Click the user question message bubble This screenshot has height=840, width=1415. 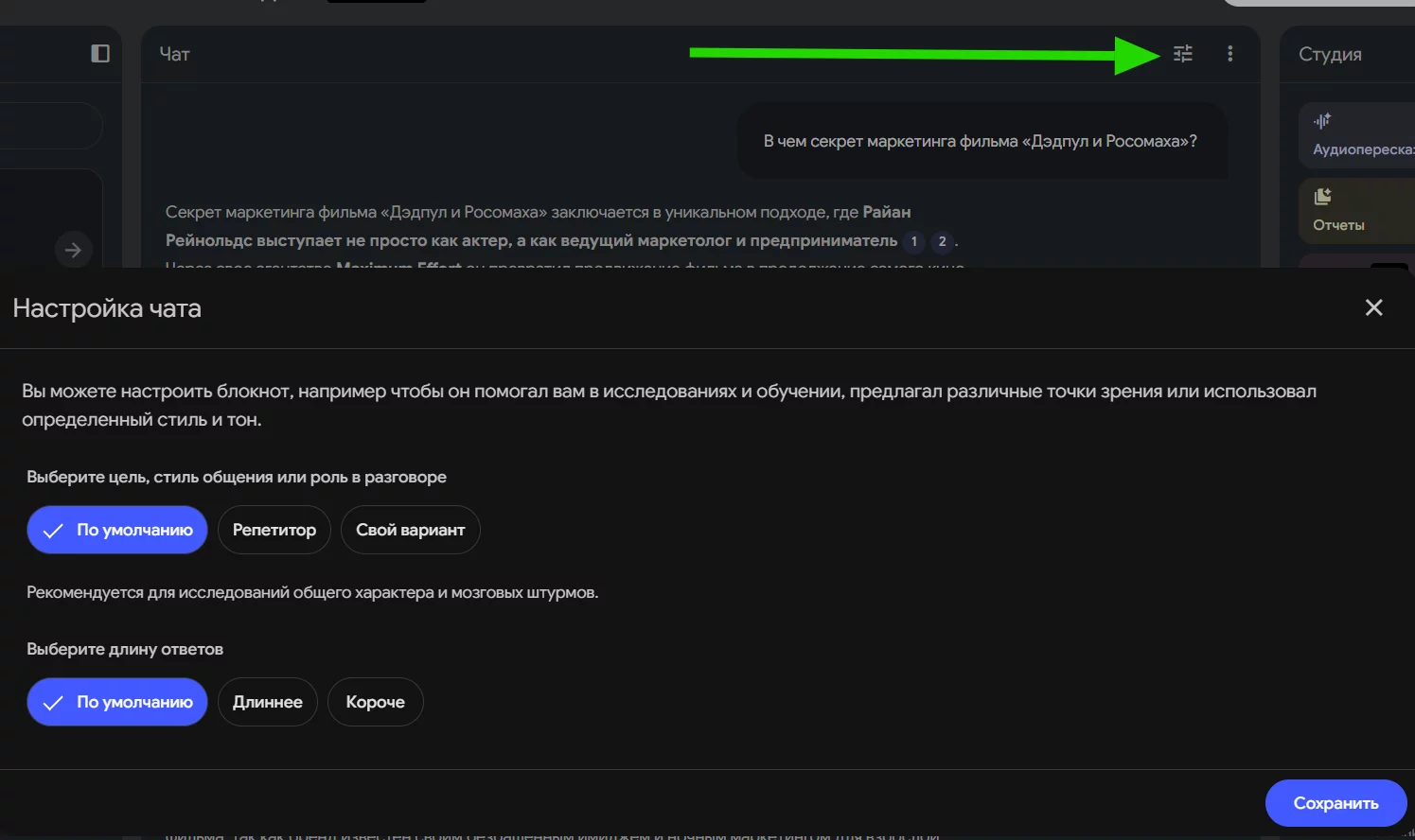[x=982, y=141]
